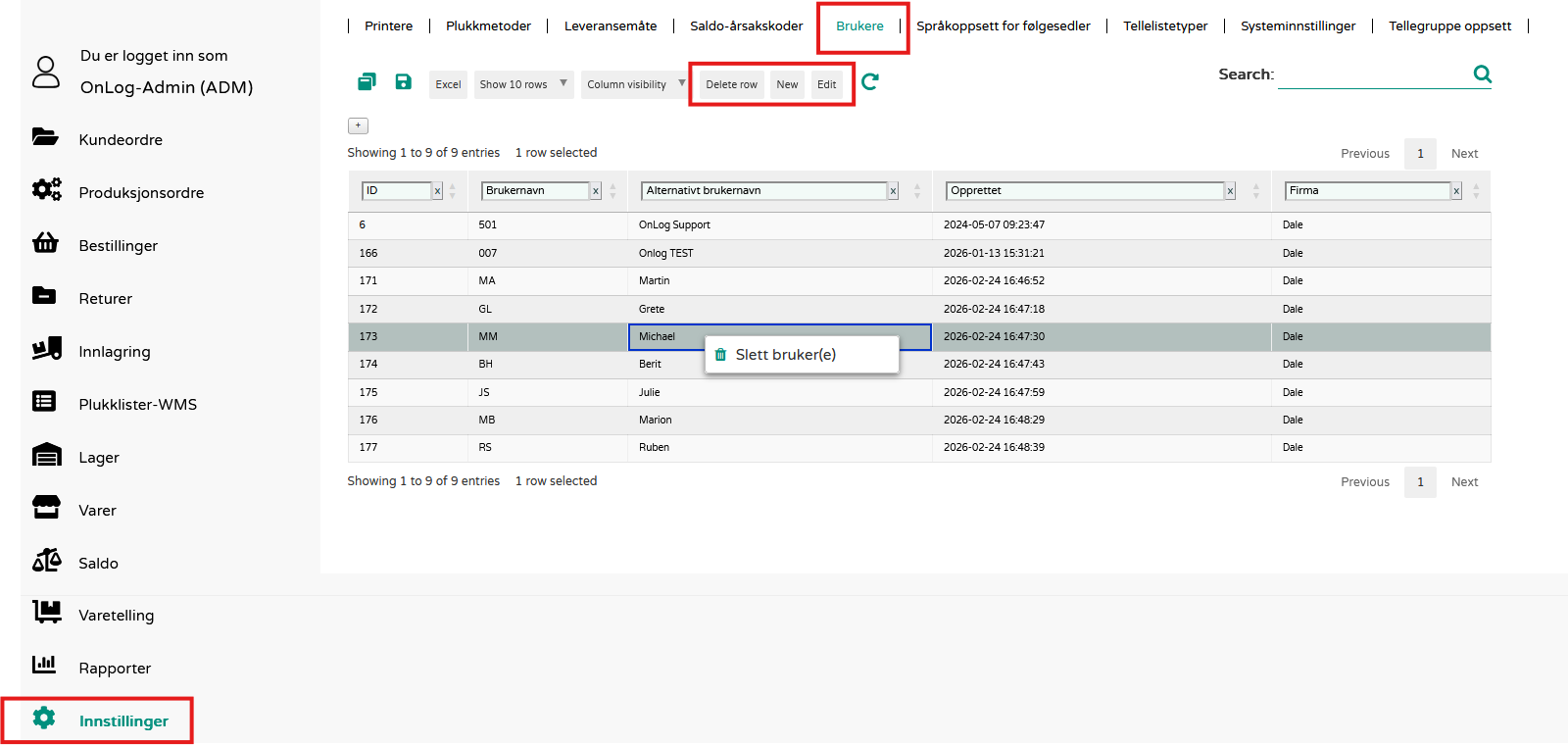Sort by the Opprettet column arrows

1255,191
